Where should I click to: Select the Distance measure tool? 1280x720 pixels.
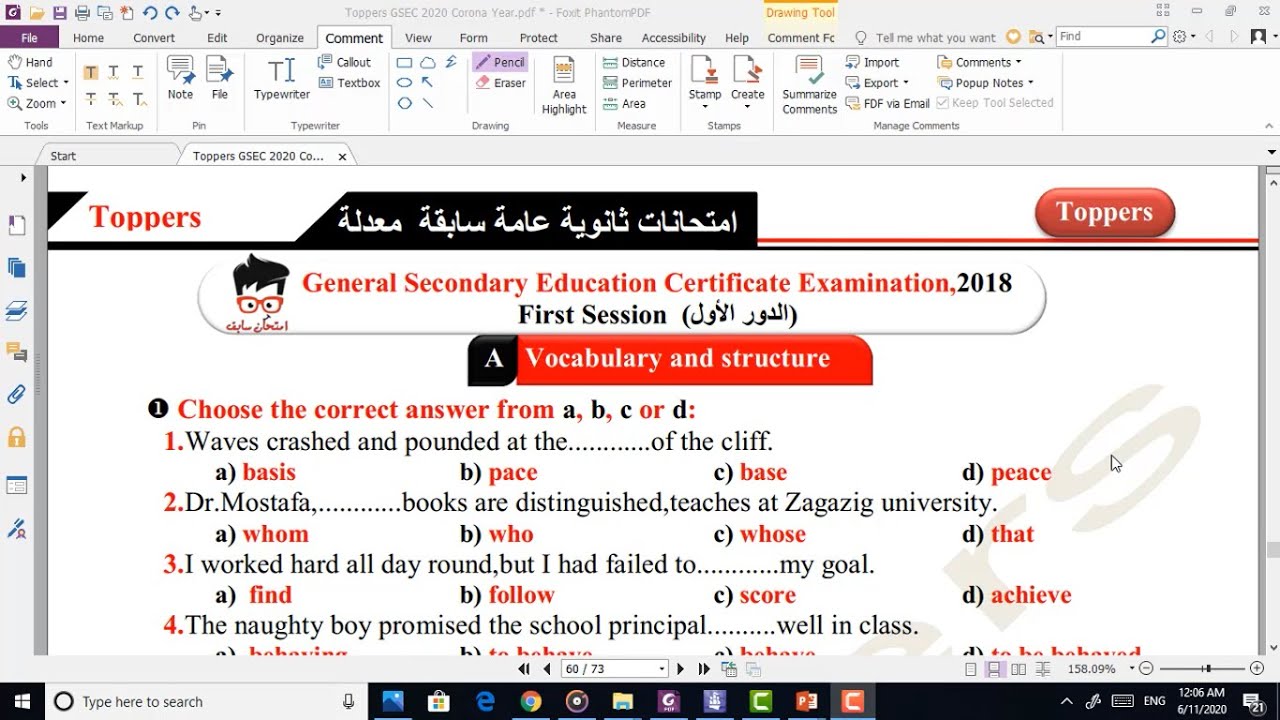[x=634, y=62]
